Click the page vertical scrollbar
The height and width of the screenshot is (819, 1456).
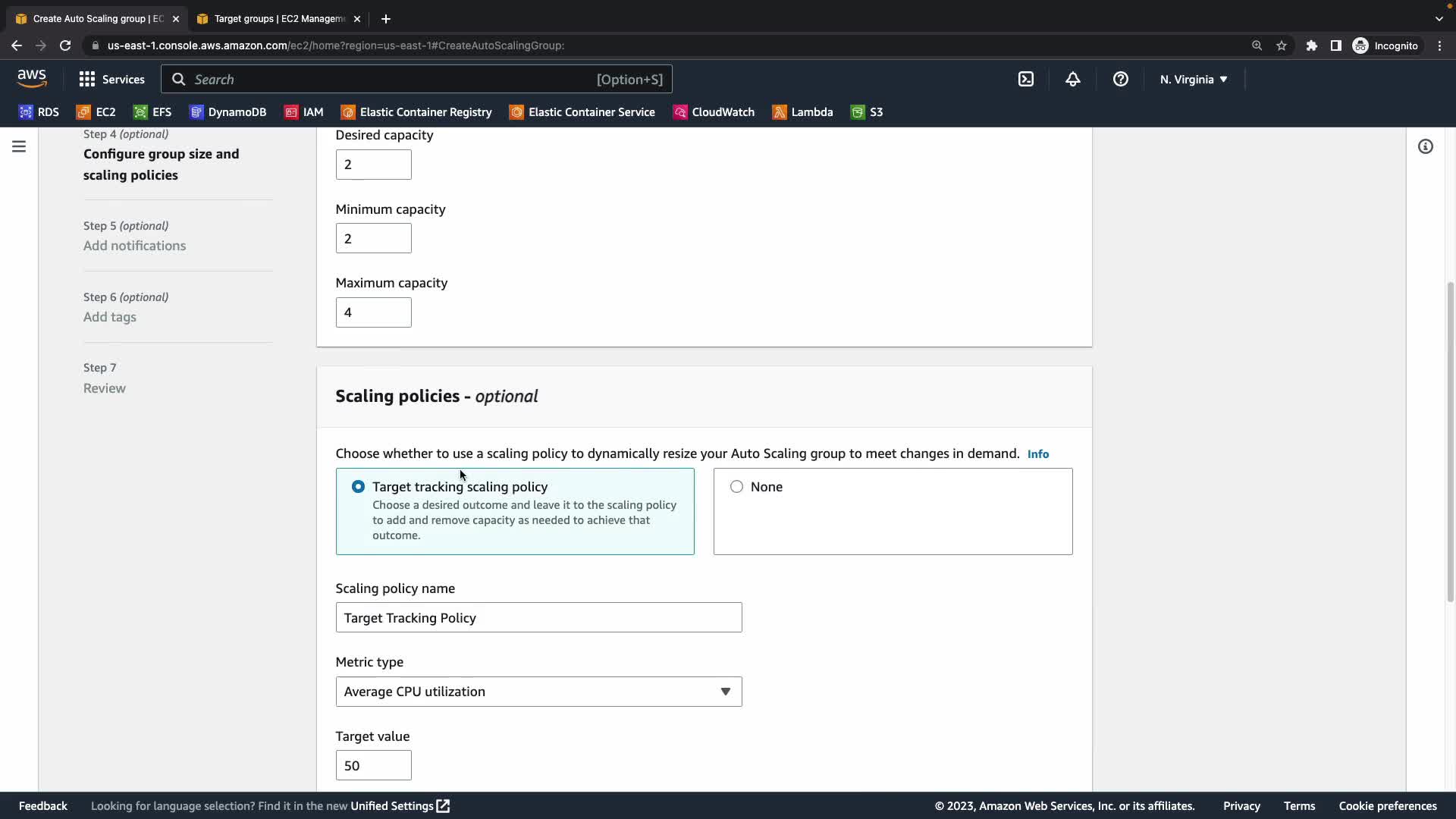[1450, 440]
